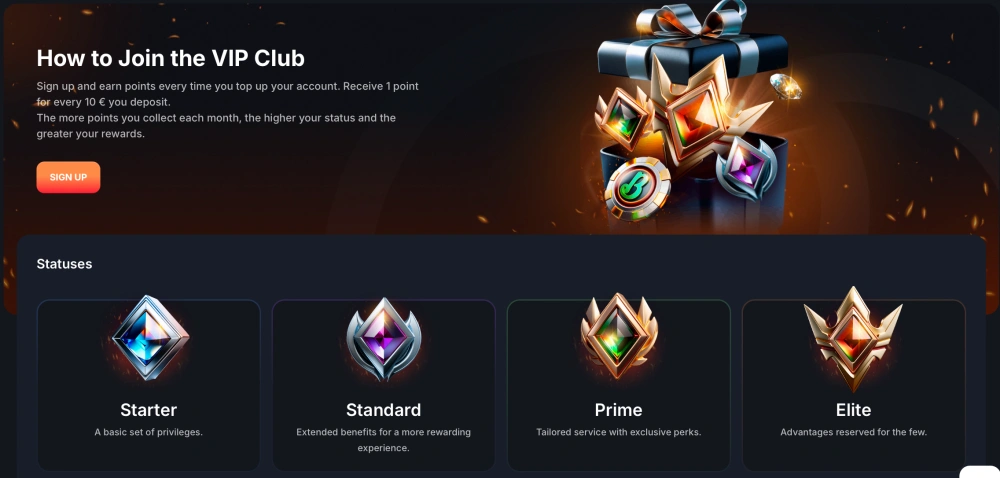Screen dimensions: 1000x478
Task: Click the purple badge in gift box
Action: pyautogui.click(x=745, y=168)
